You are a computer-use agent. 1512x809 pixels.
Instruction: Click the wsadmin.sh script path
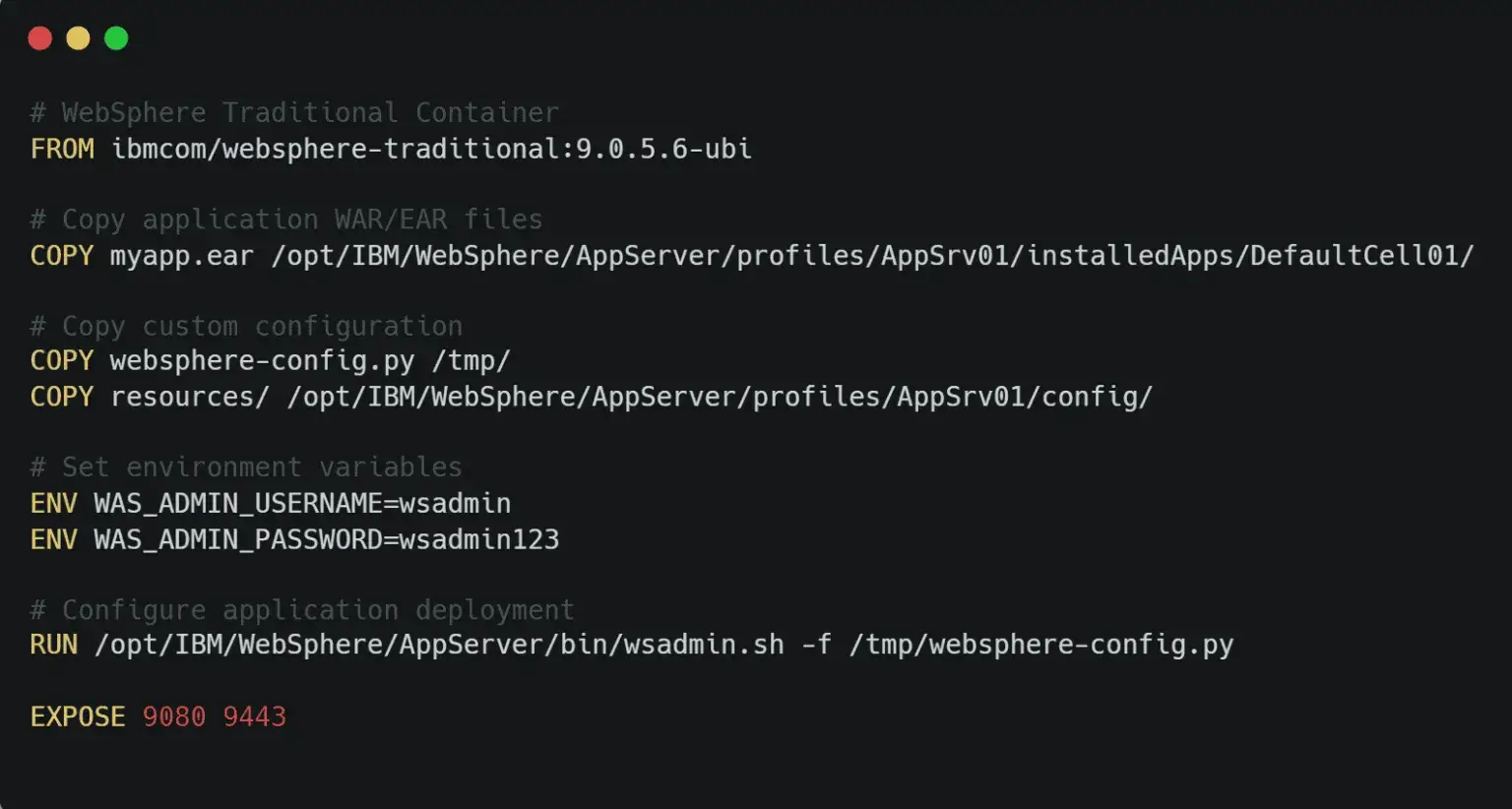coord(439,645)
